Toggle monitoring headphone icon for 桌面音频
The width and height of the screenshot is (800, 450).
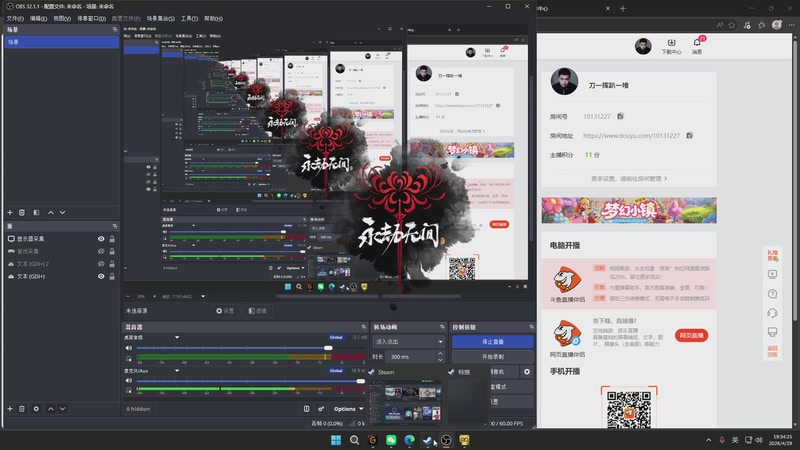(129, 358)
